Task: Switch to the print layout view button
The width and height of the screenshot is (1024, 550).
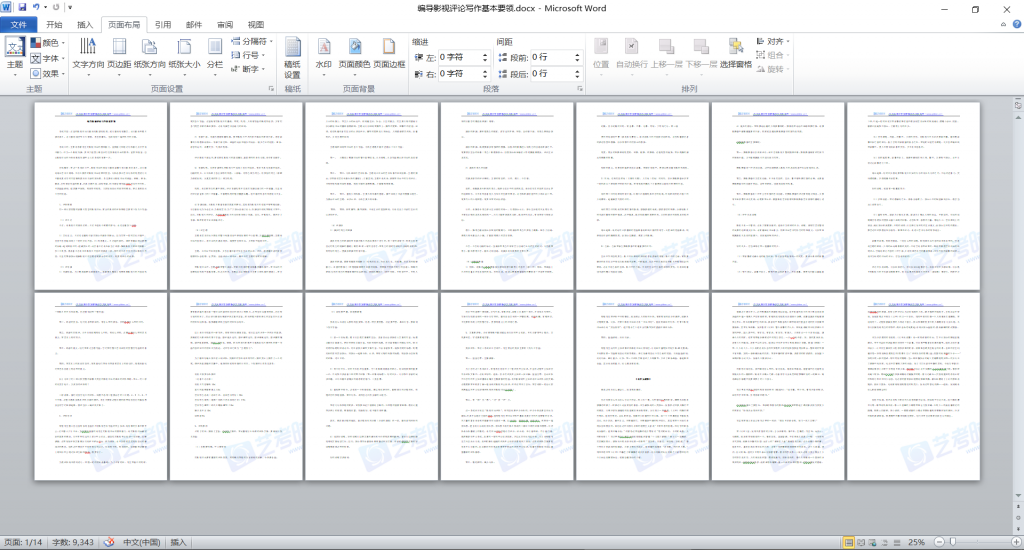Action: tap(848, 542)
